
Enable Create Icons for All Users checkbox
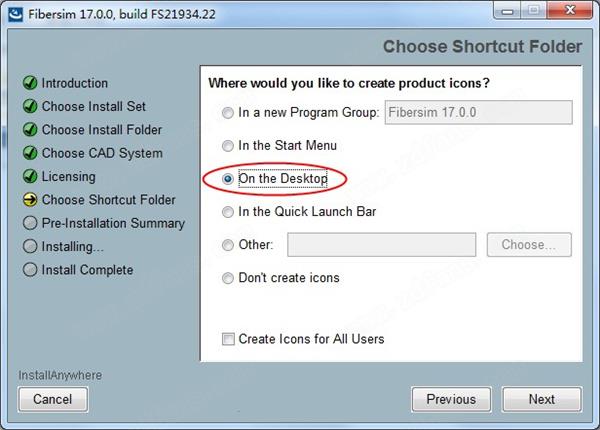point(228,339)
